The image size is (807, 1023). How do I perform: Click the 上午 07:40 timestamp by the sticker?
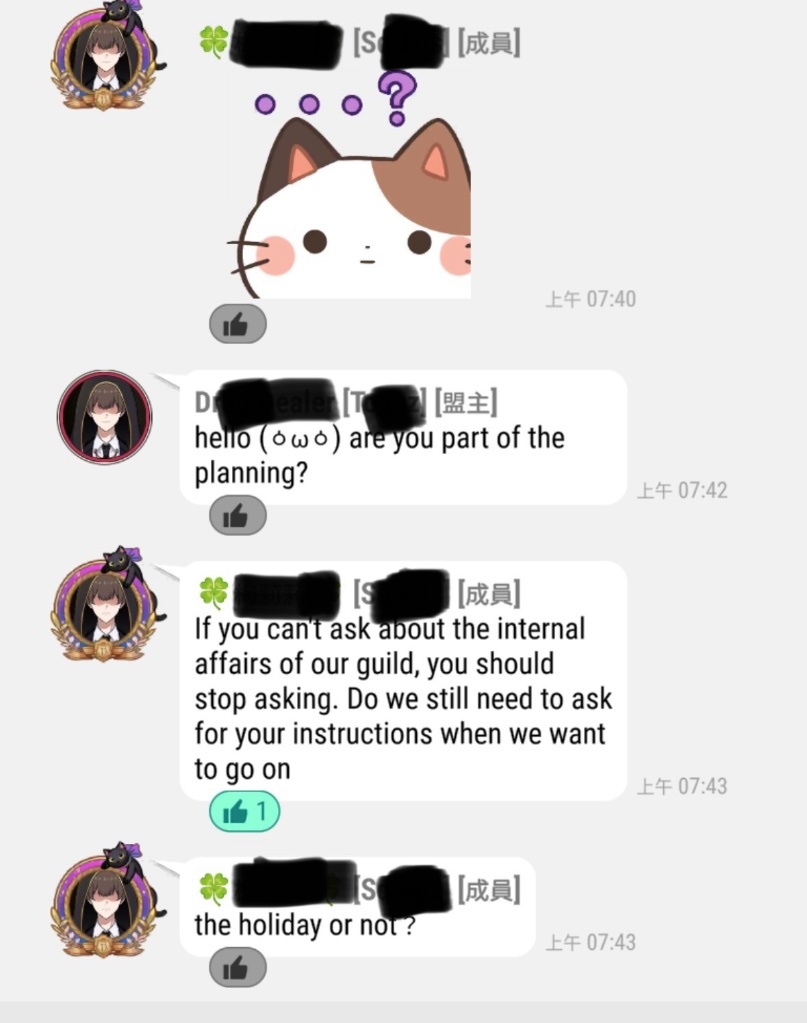click(590, 299)
